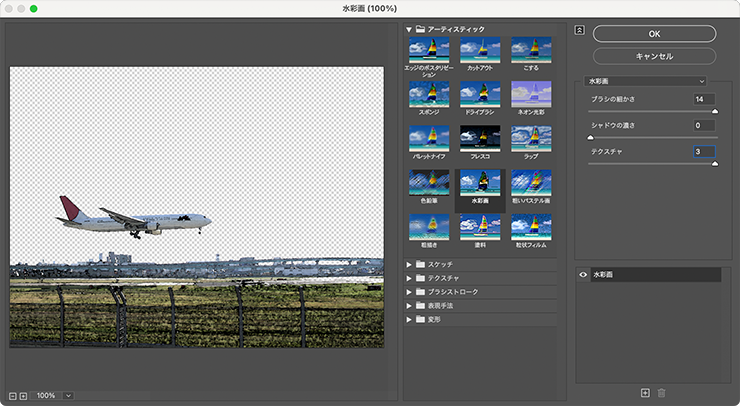Viewport: 740px width, 406px height.
Task: Click the zoom in plus icon
Action: point(23,396)
